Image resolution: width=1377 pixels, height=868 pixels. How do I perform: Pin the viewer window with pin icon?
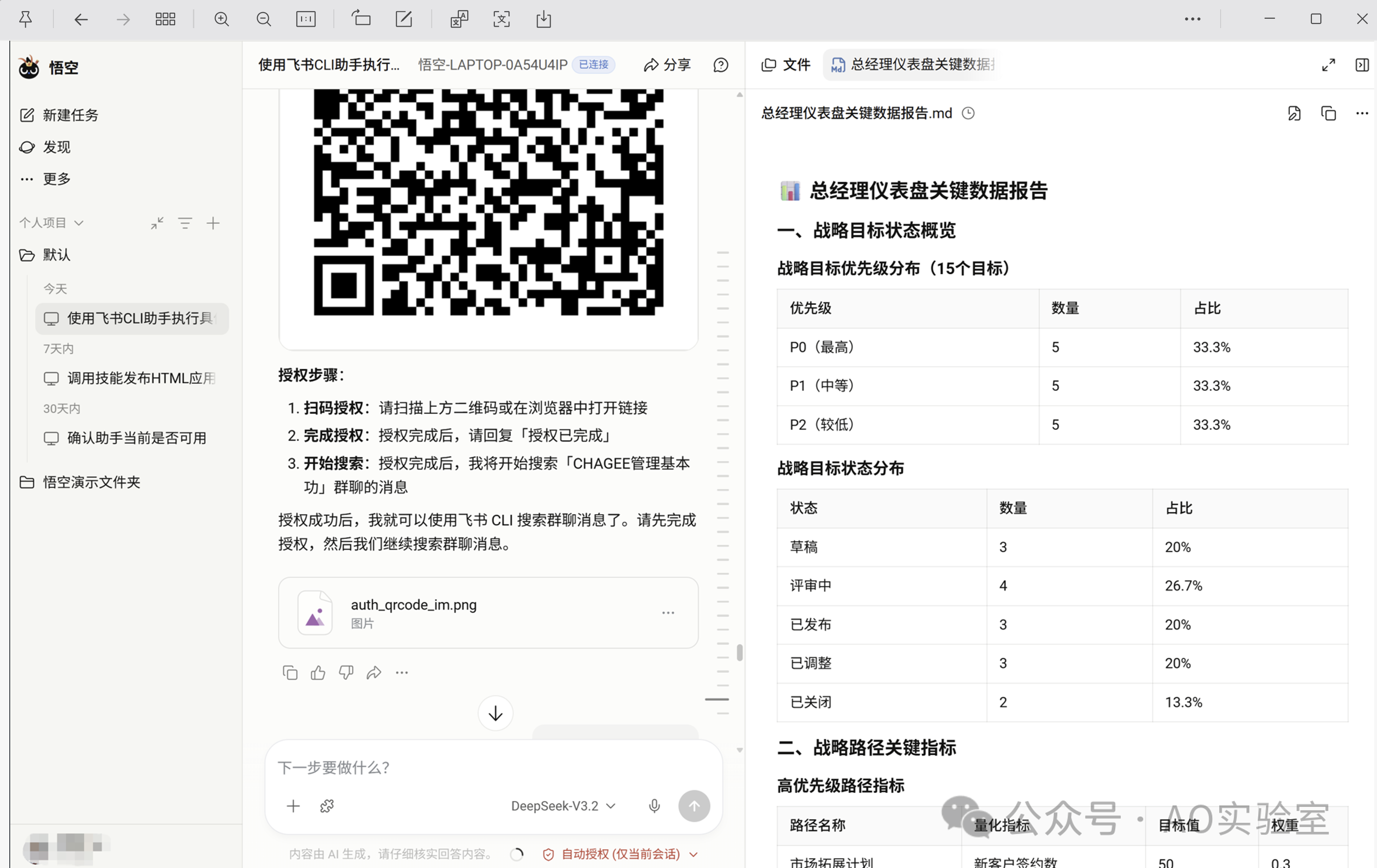pyautogui.click(x=26, y=20)
